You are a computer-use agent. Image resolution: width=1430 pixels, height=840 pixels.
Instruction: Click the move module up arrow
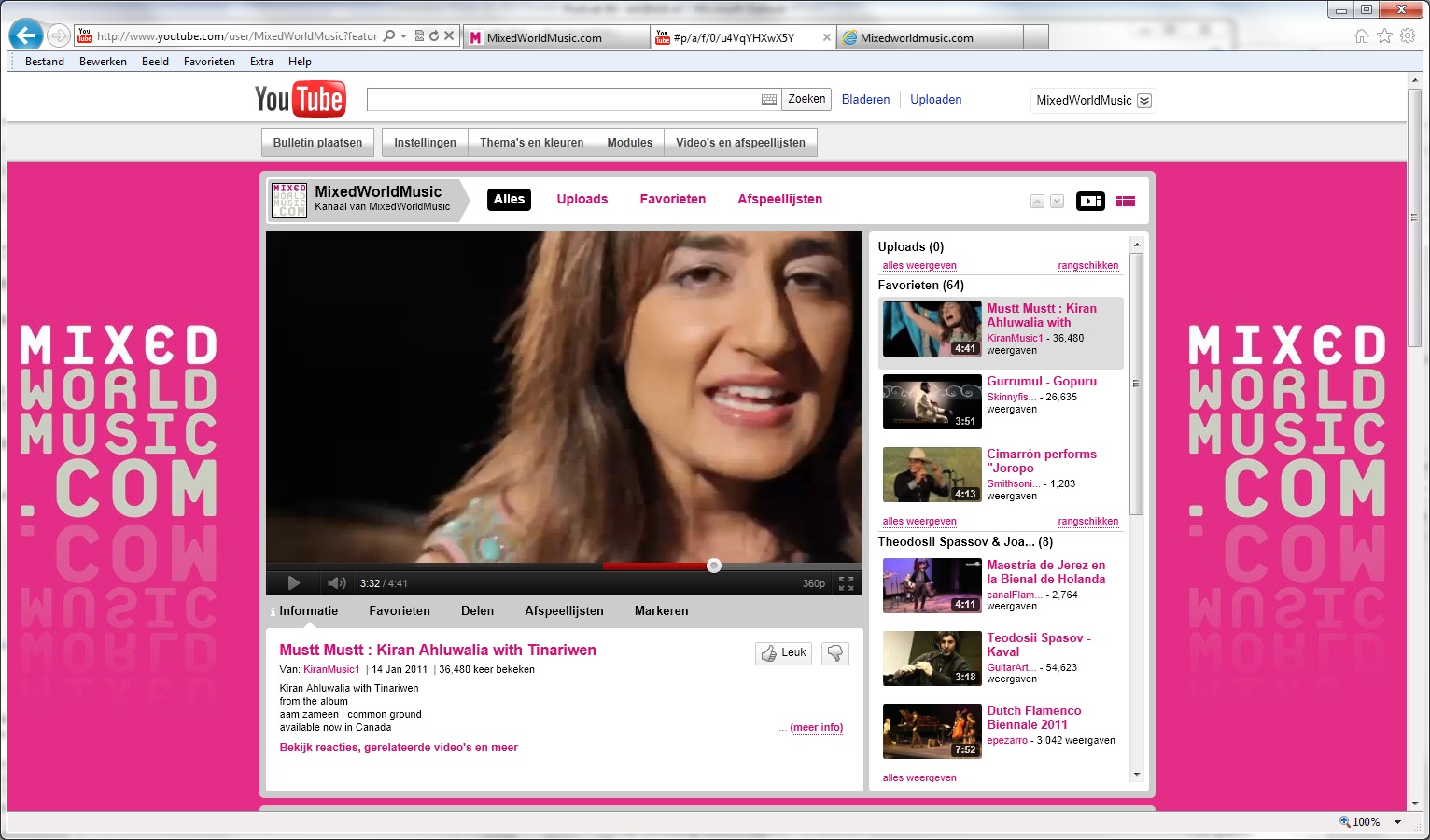tap(1037, 201)
